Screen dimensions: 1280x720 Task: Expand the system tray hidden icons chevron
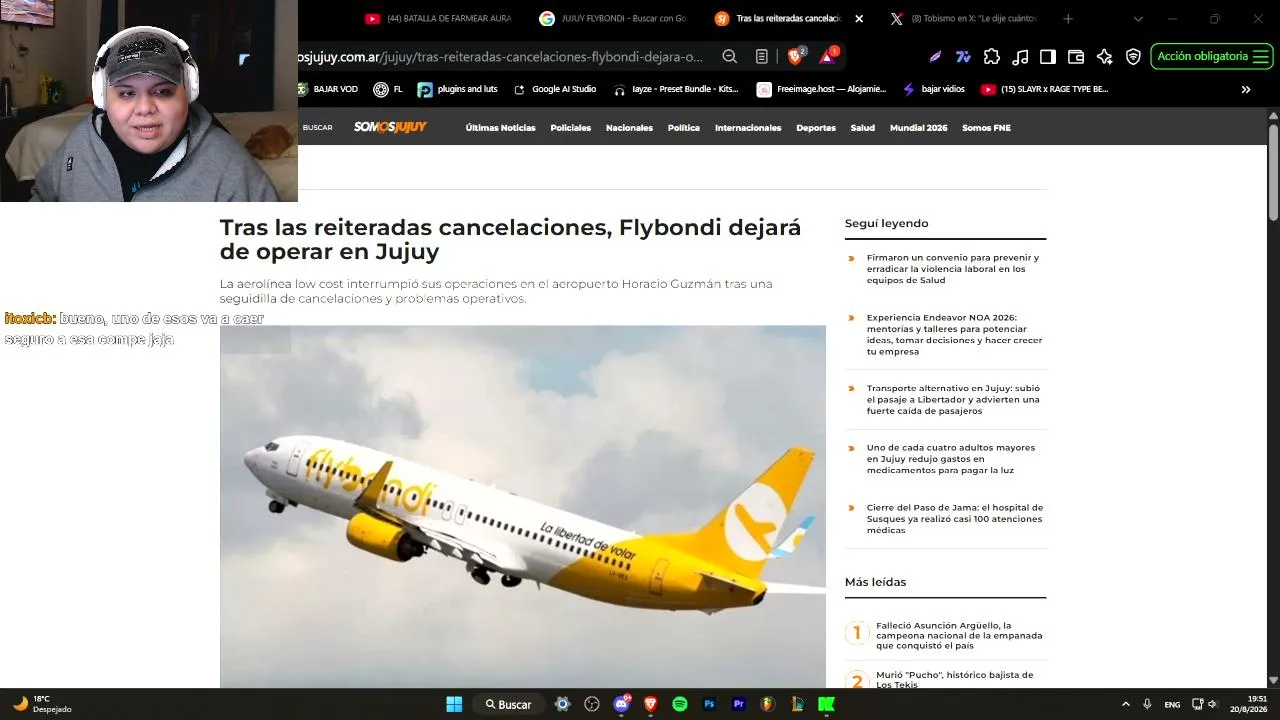click(x=1126, y=704)
